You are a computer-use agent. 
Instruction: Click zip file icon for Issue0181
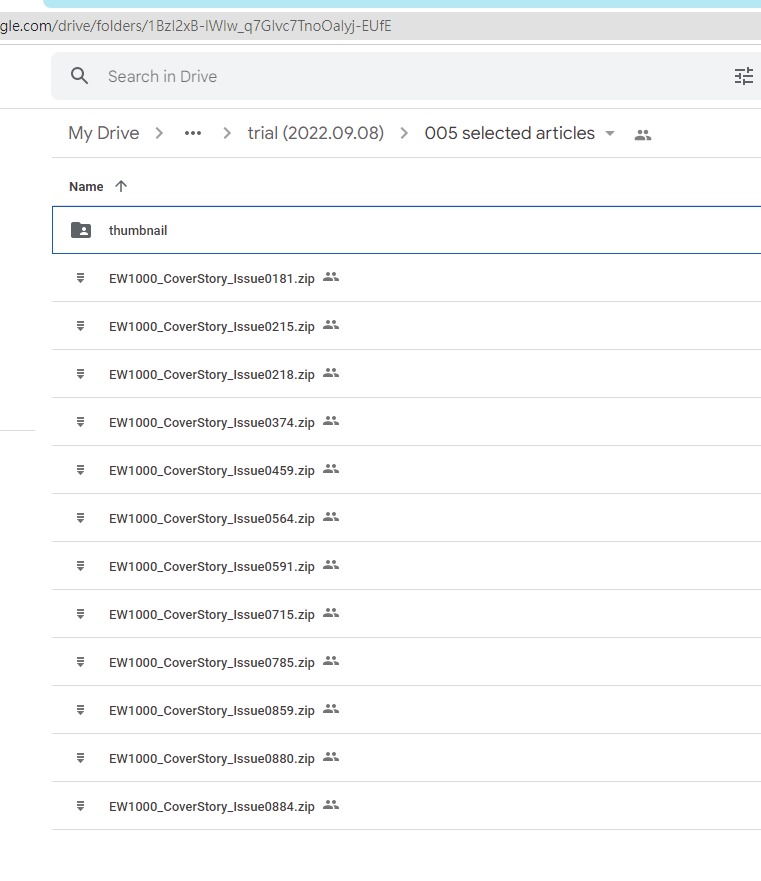click(x=81, y=278)
